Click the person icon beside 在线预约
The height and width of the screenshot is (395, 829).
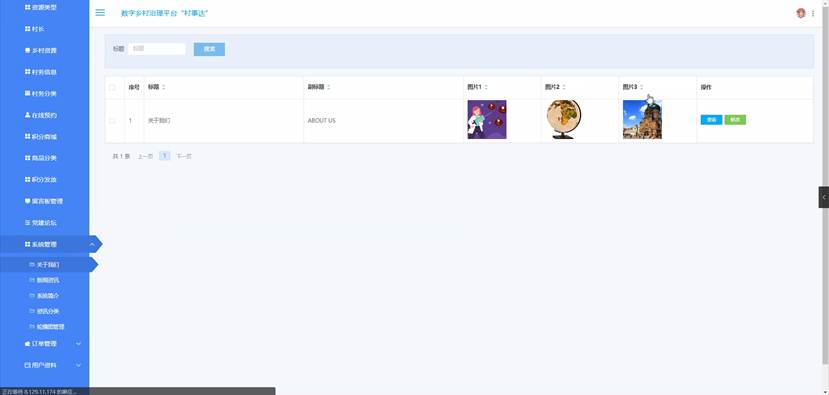(x=27, y=115)
